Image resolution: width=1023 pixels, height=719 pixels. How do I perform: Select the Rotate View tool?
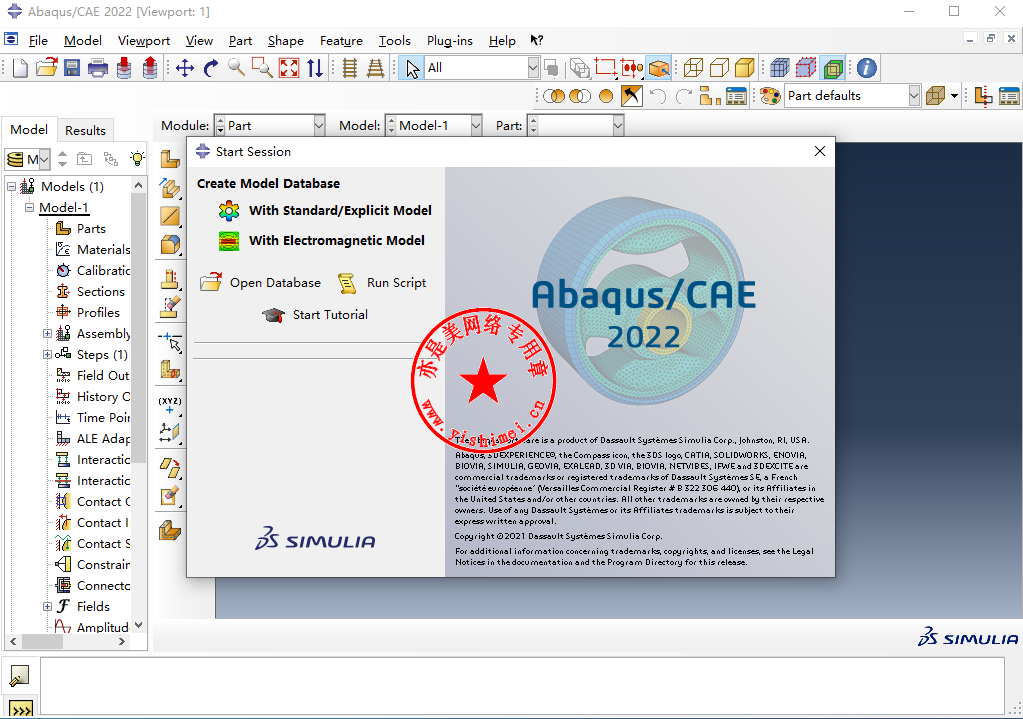click(210, 68)
